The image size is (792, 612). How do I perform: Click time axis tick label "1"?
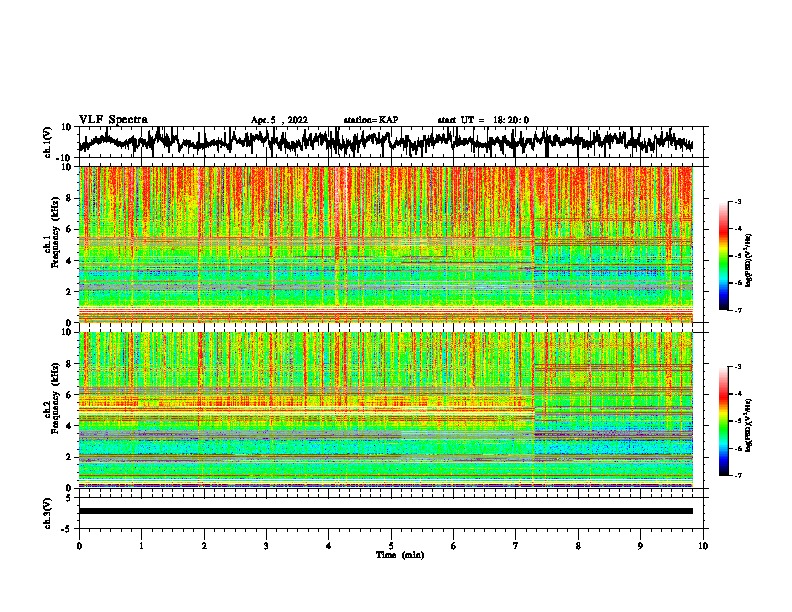click(x=141, y=546)
